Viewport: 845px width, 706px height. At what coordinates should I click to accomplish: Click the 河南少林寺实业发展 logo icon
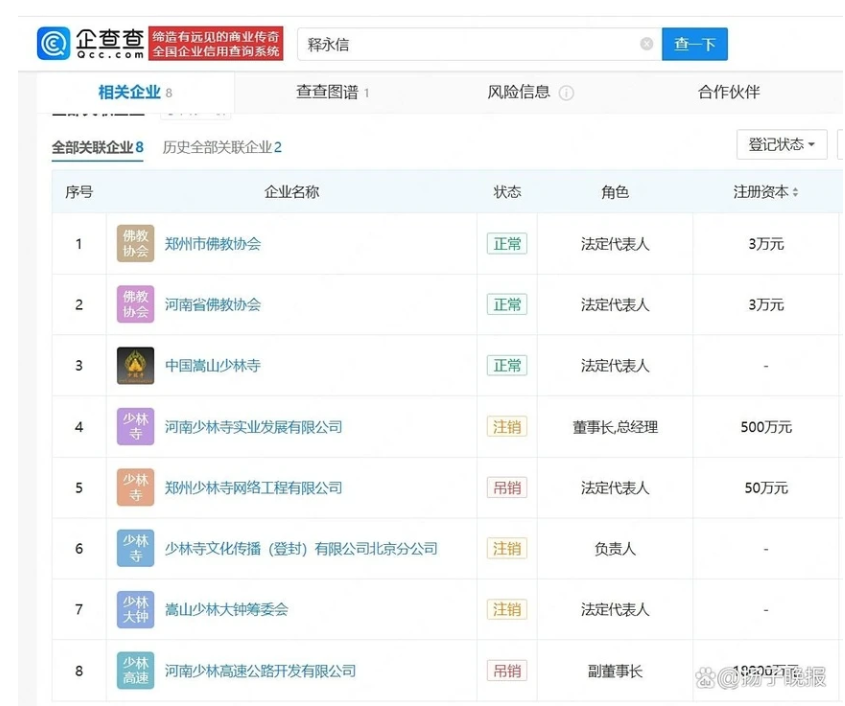(135, 427)
